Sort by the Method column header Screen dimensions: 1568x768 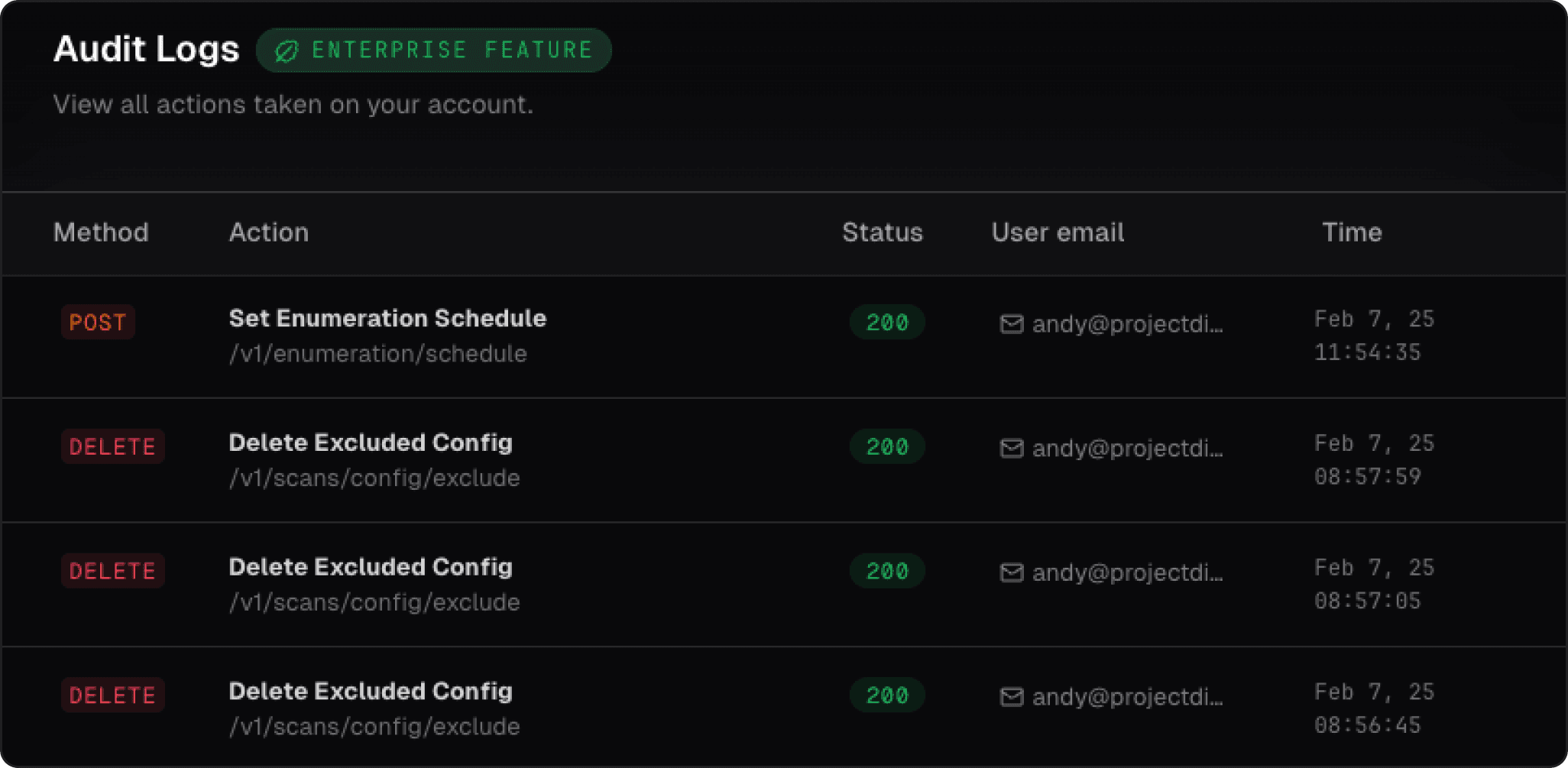tap(101, 232)
